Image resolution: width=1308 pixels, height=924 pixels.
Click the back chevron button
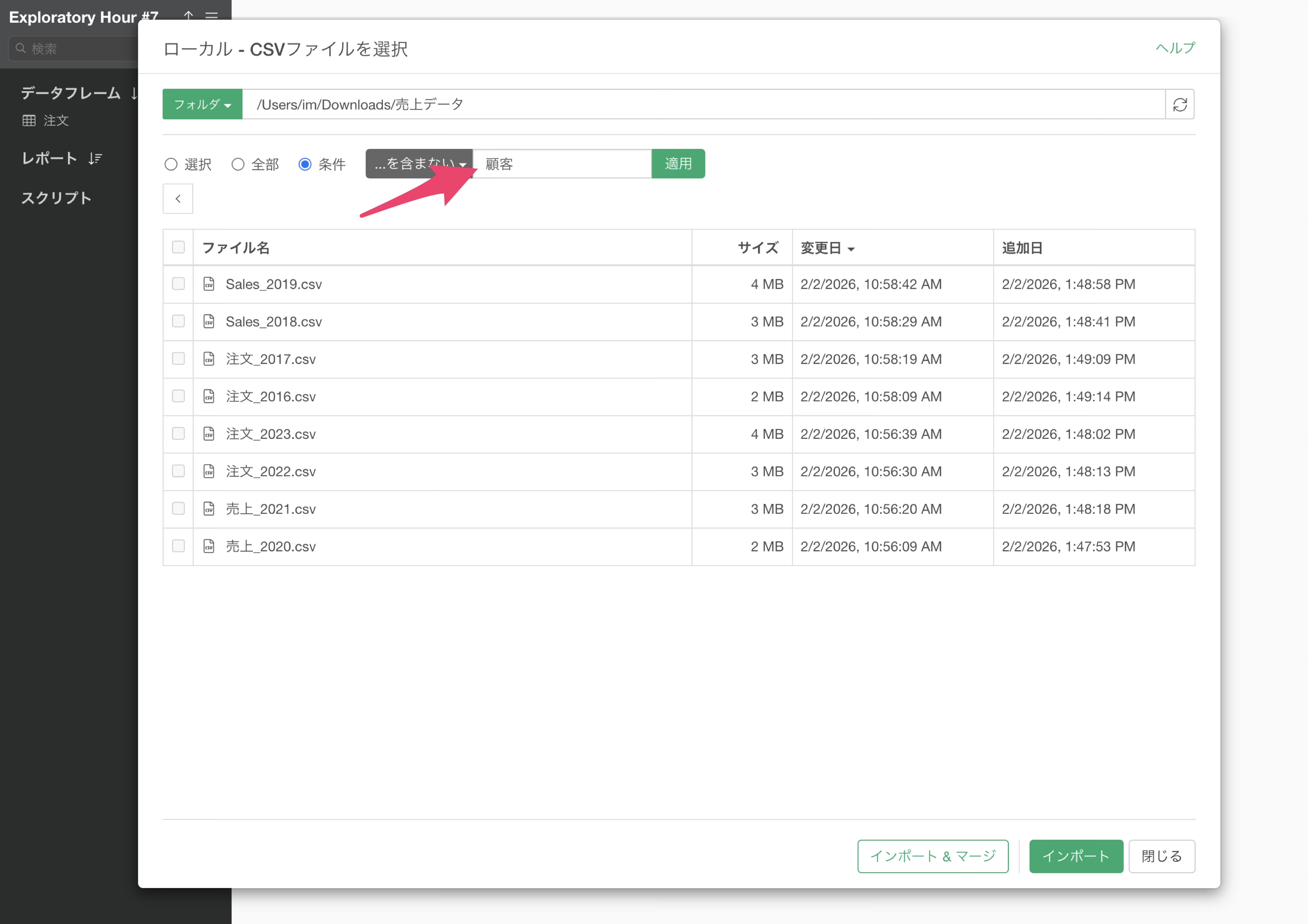coord(178,199)
